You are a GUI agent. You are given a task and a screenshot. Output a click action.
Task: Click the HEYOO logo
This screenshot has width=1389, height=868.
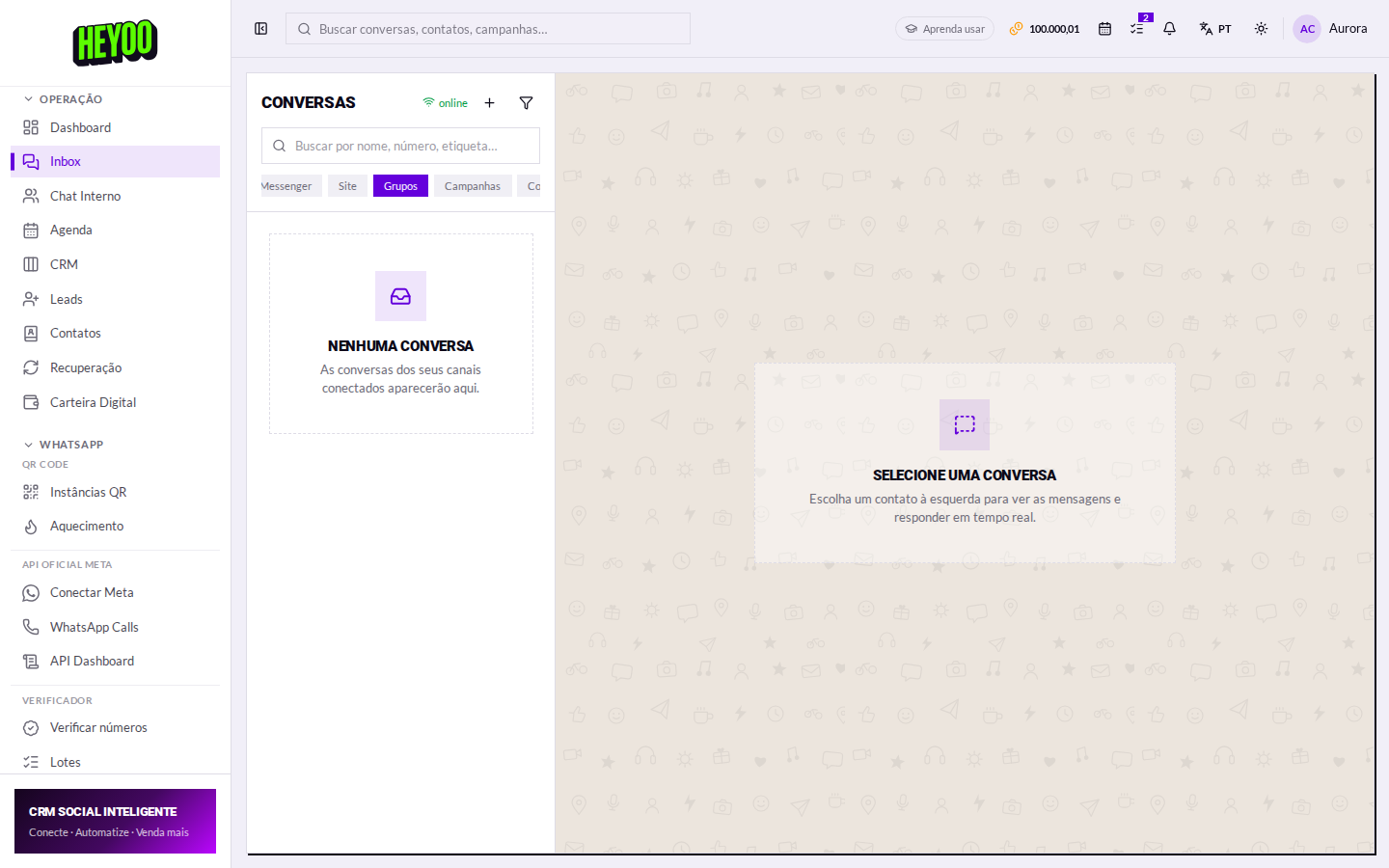tap(116, 41)
